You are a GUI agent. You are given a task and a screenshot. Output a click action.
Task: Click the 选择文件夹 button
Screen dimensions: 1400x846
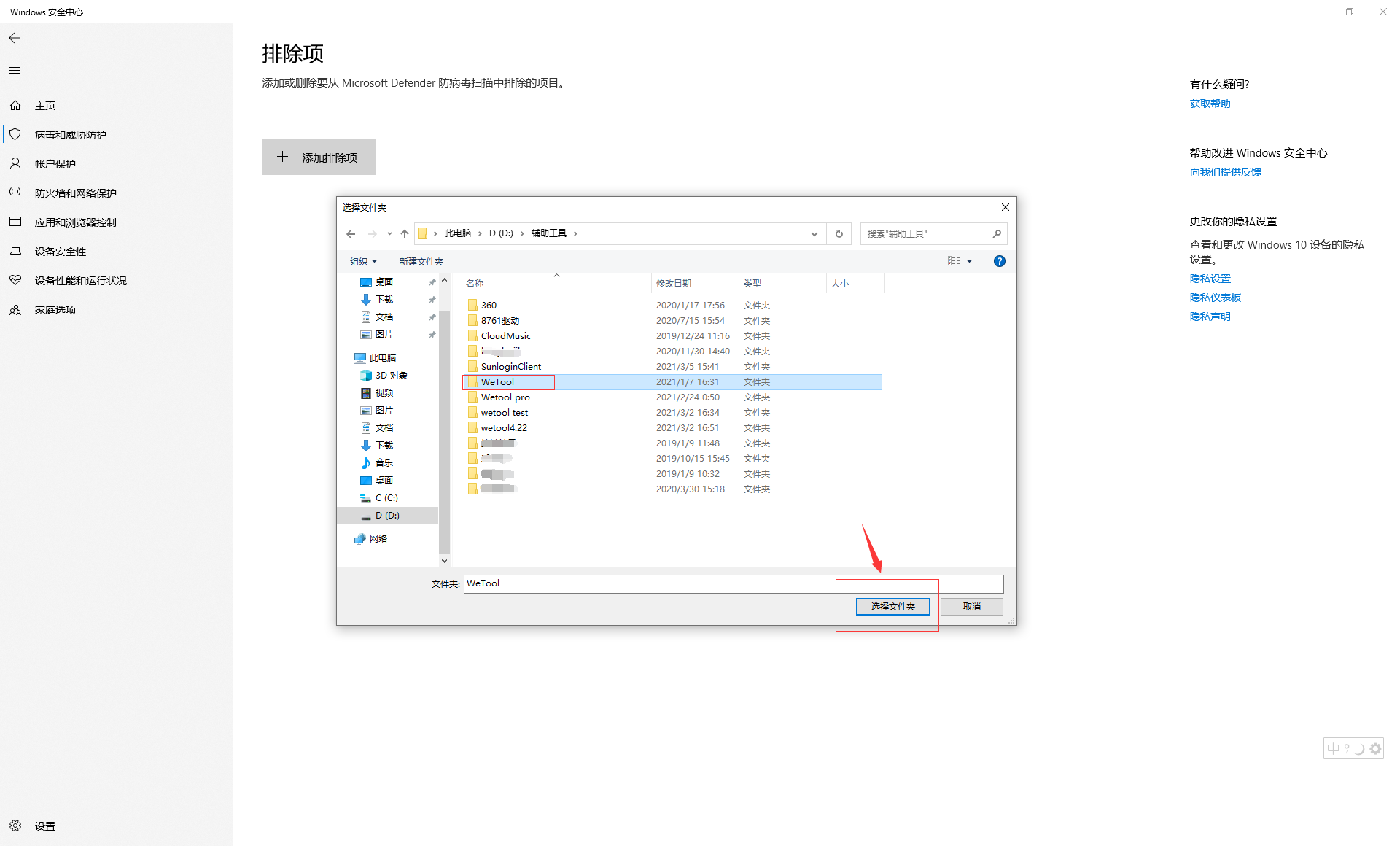(892, 607)
